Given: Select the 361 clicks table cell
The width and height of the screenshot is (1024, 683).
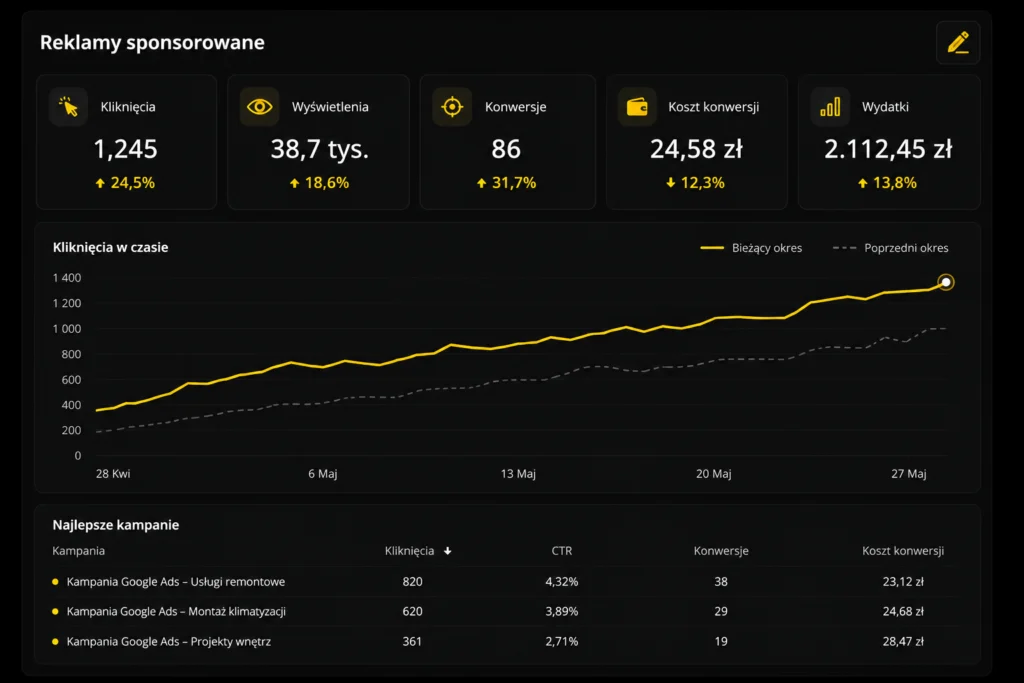Looking at the screenshot, I should [412, 642].
